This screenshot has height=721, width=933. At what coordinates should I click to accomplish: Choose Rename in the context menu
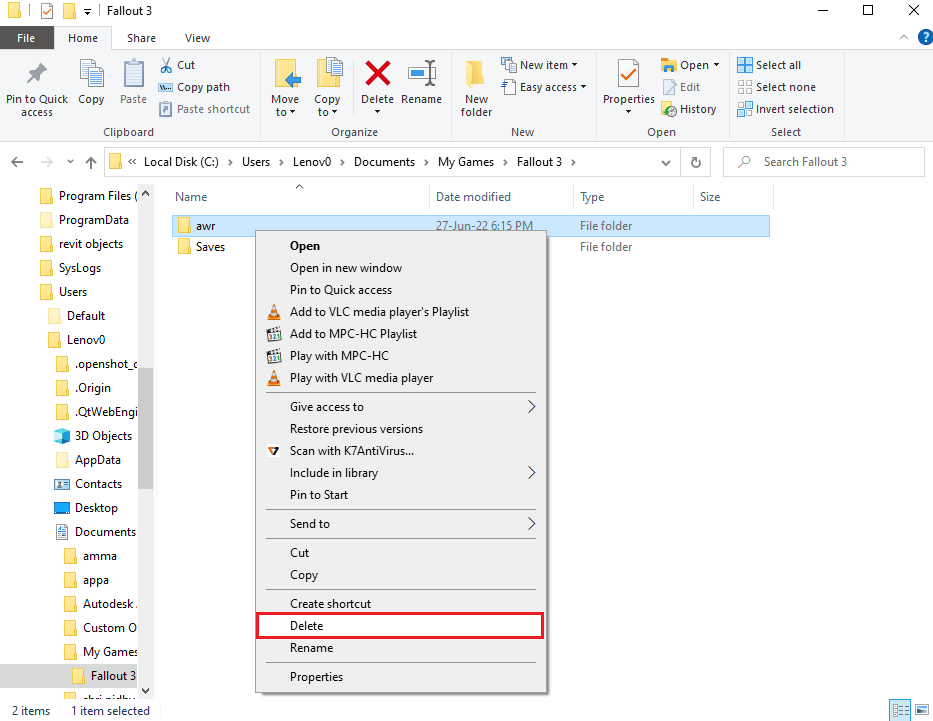tap(400, 648)
